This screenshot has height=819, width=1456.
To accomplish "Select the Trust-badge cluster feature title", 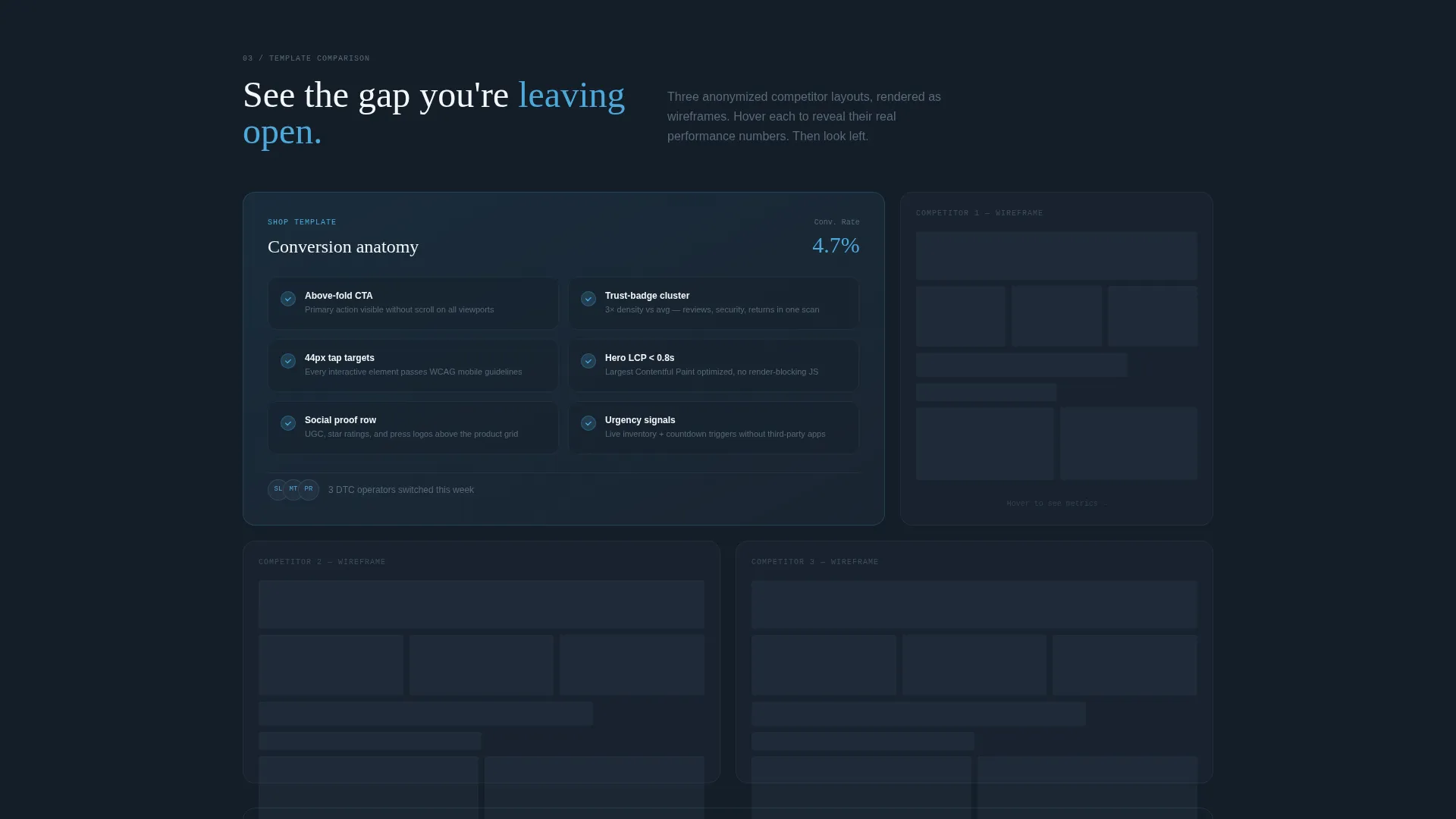I will pyautogui.click(x=647, y=296).
